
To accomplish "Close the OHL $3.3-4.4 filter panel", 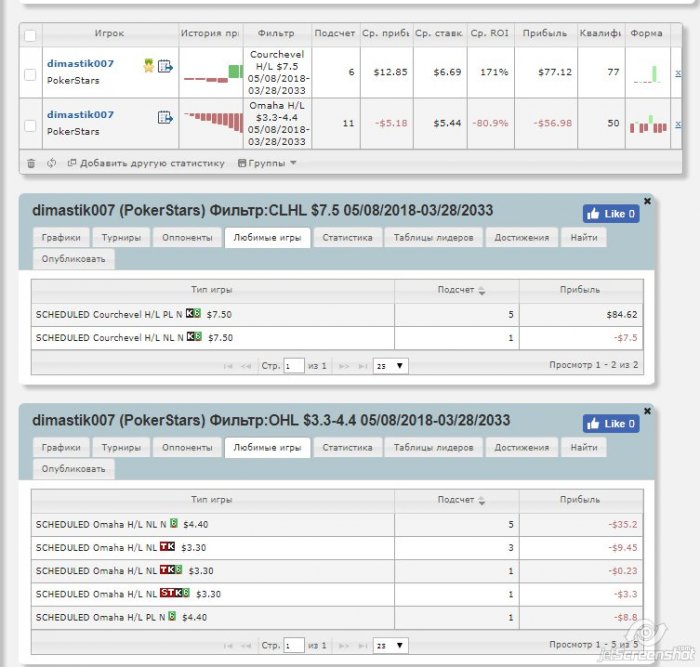I will click(x=647, y=410).
